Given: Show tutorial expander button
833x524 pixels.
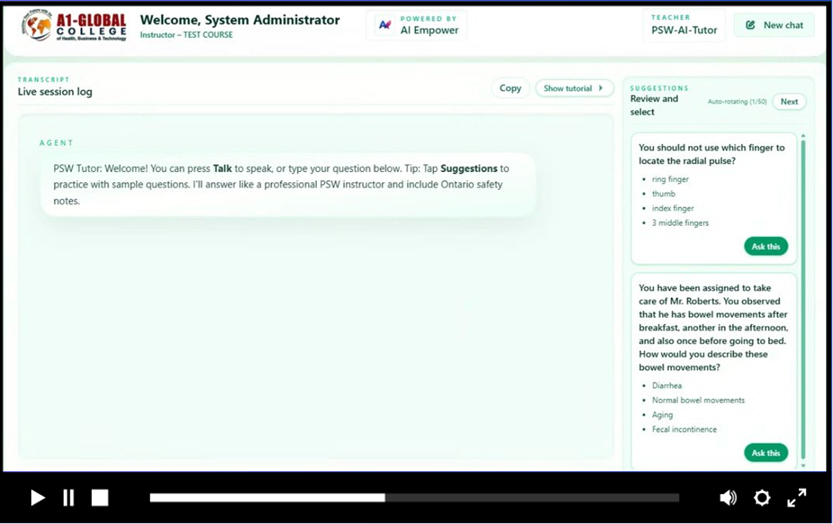Looking at the screenshot, I should pos(574,88).
